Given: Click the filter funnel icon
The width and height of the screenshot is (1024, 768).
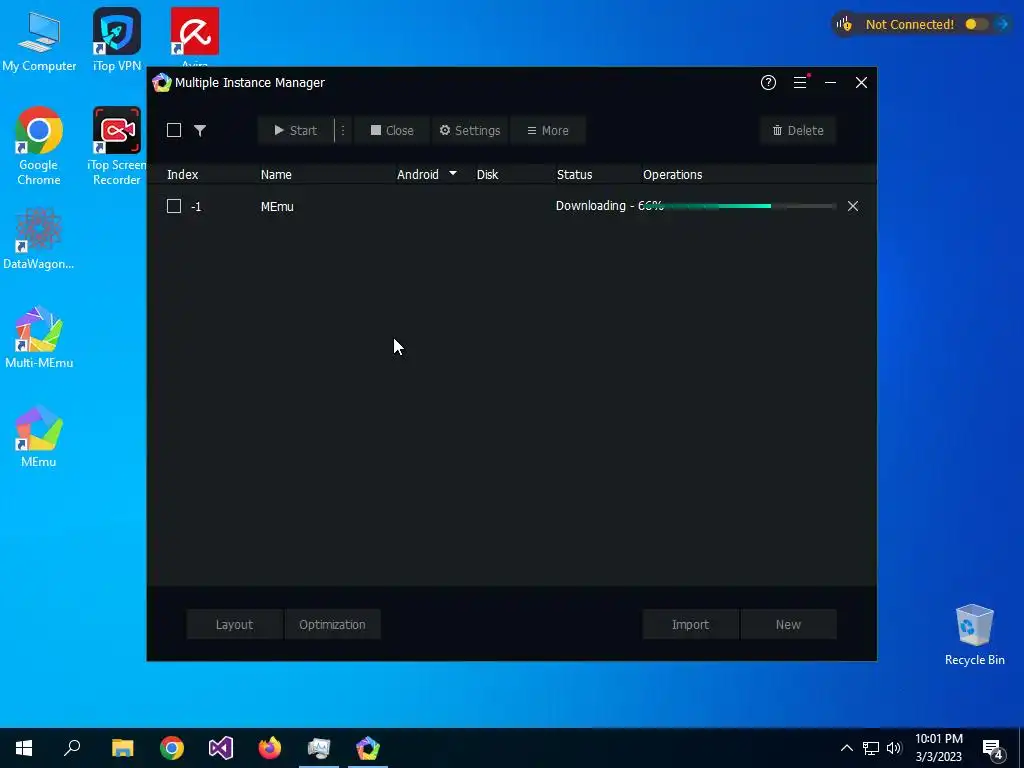Looking at the screenshot, I should [200, 130].
